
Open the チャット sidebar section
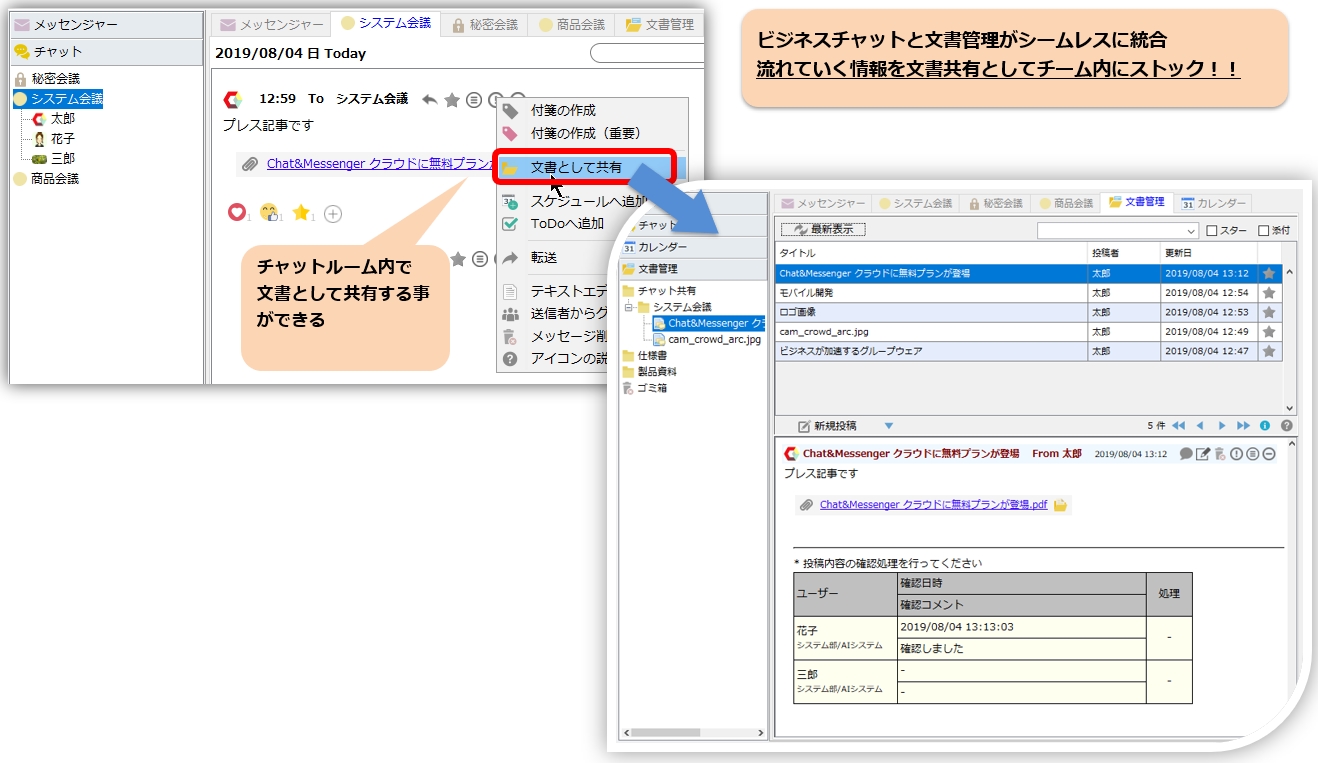(x=106, y=51)
